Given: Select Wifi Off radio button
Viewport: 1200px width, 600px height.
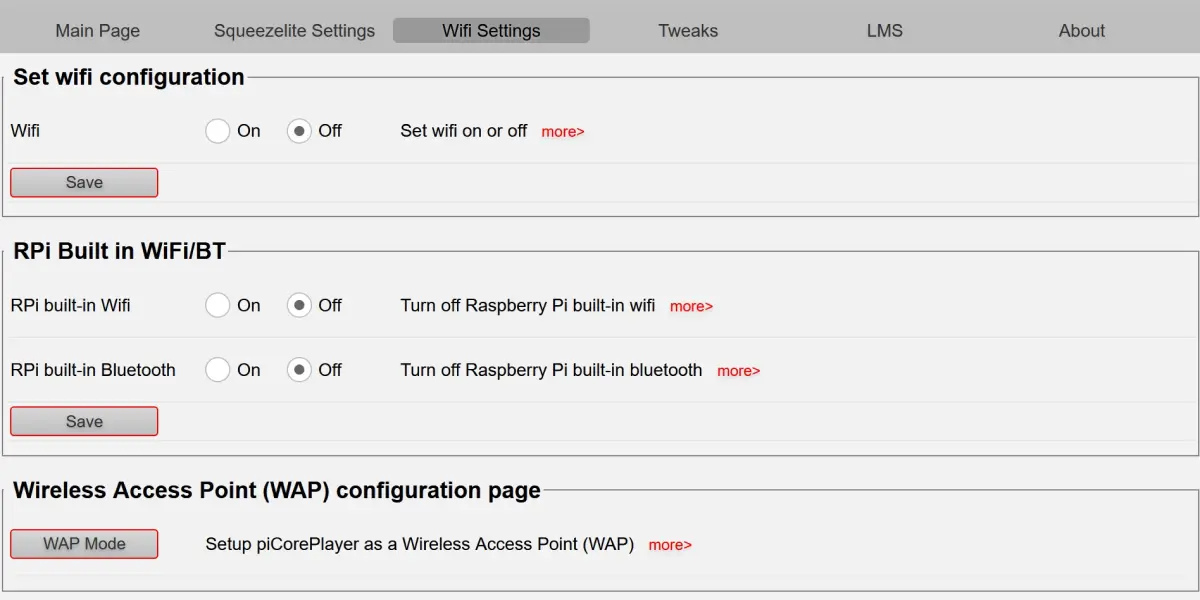Looking at the screenshot, I should 299,131.
